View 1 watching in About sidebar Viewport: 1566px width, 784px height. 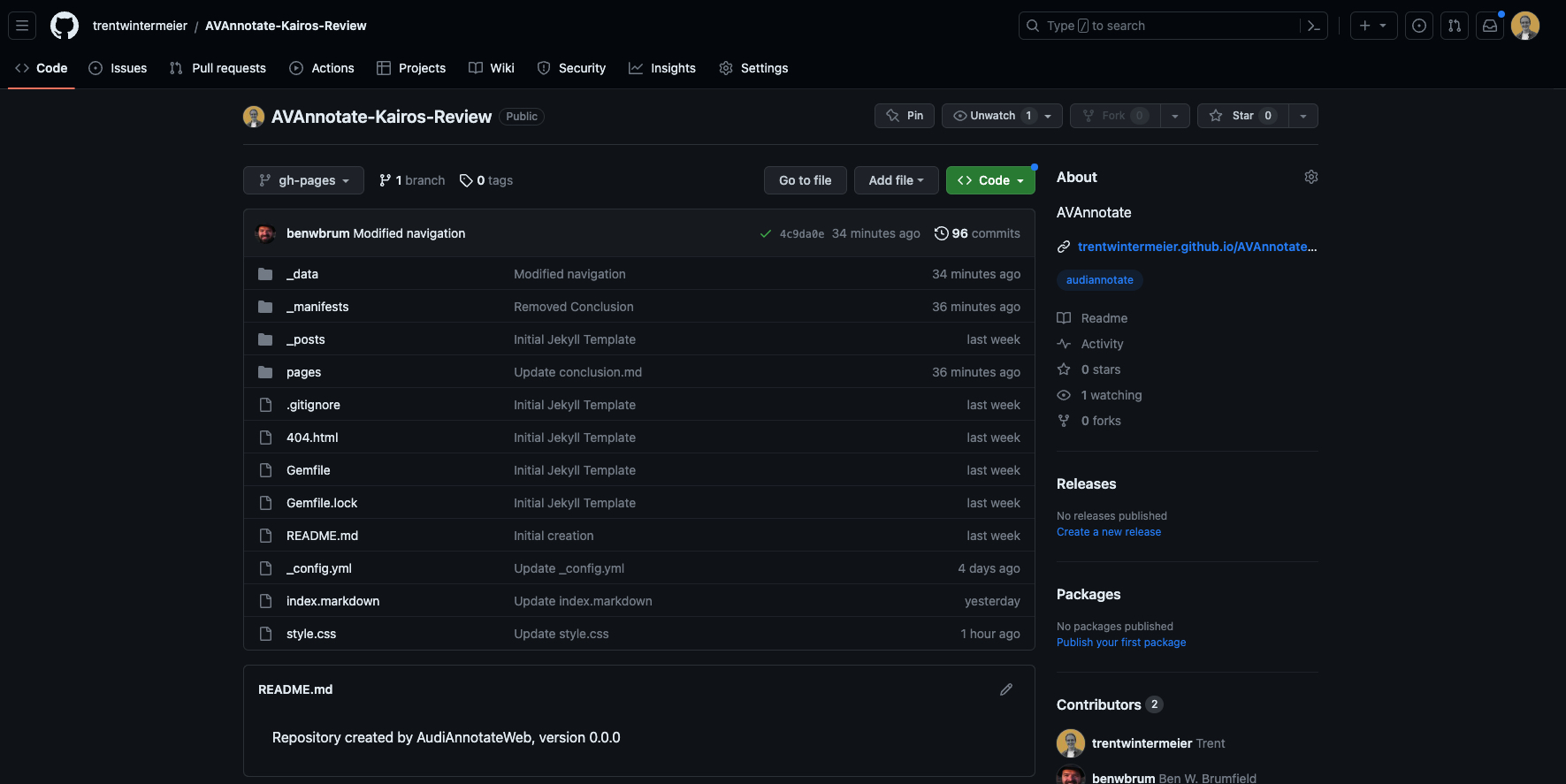pos(1100,395)
